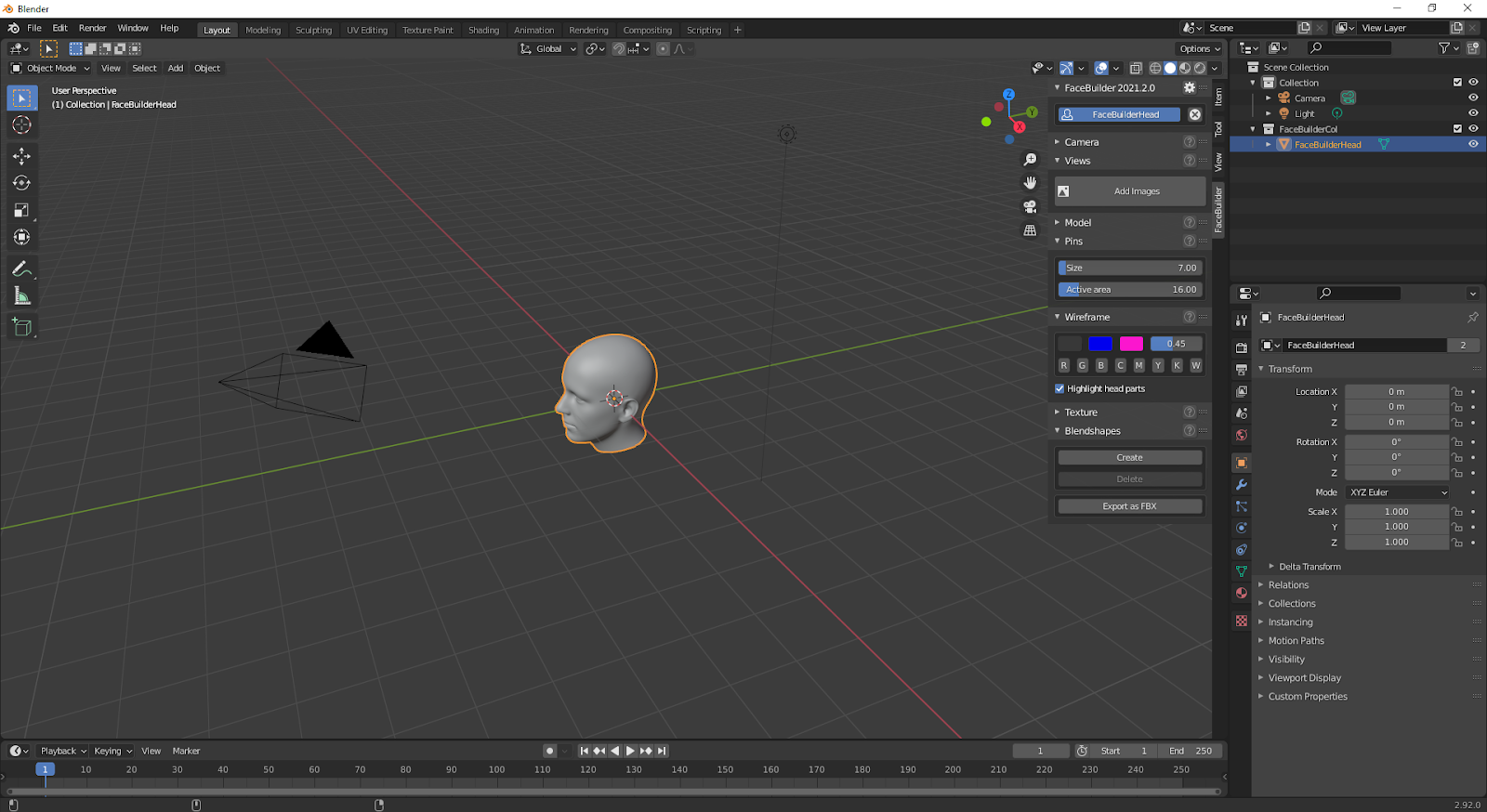Open World Properties globe icon
Image resolution: width=1487 pixels, height=812 pixels.
click(1242, 435)
